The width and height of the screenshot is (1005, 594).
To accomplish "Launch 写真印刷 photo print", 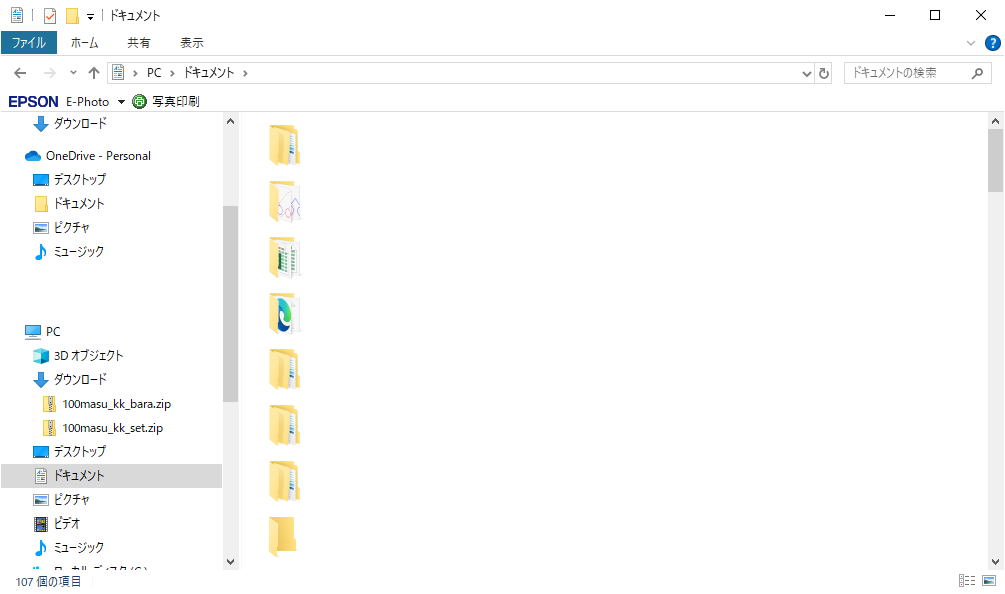I will click(x=166, y=101).
